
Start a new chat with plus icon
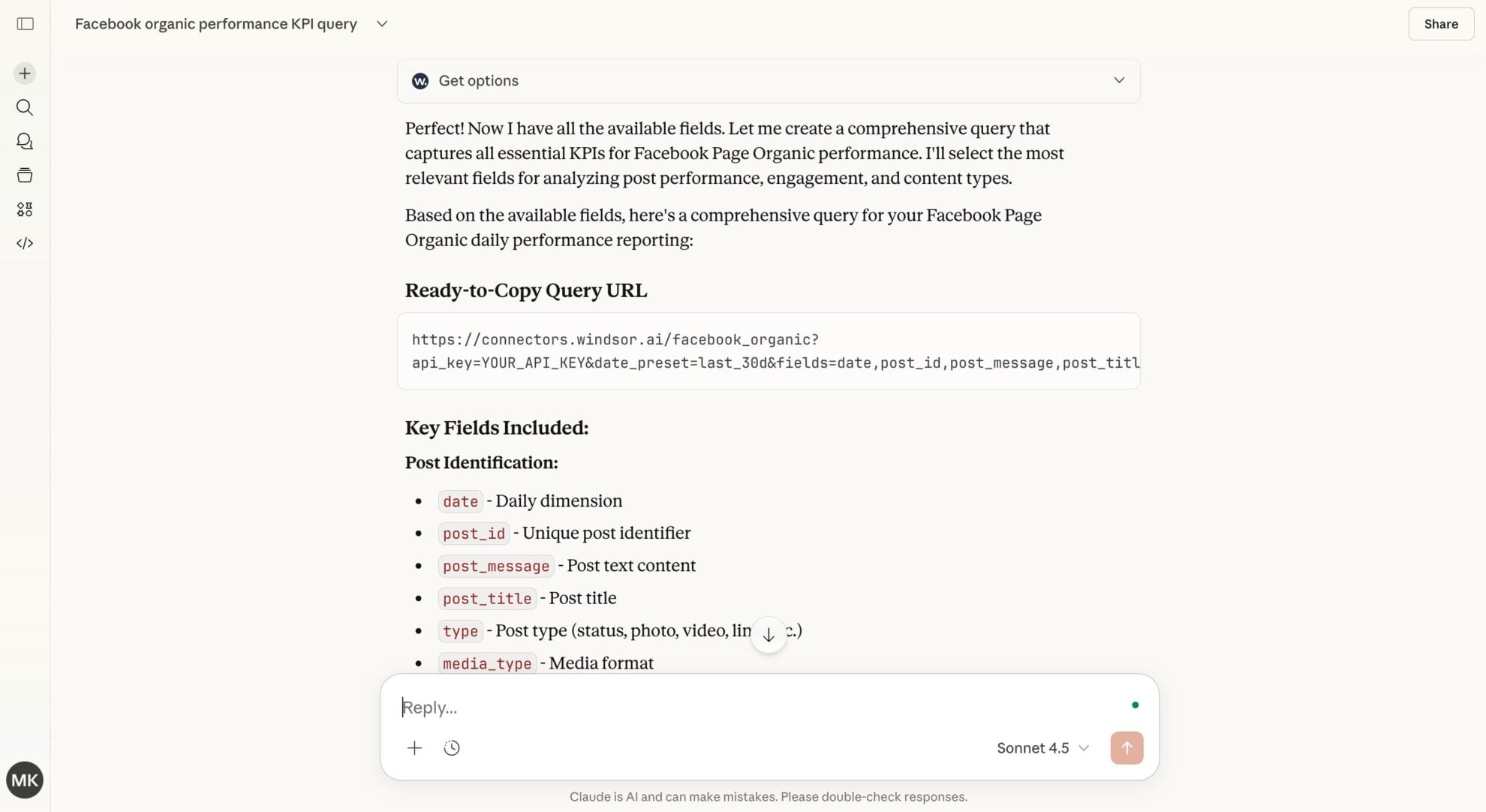point(25,74)
